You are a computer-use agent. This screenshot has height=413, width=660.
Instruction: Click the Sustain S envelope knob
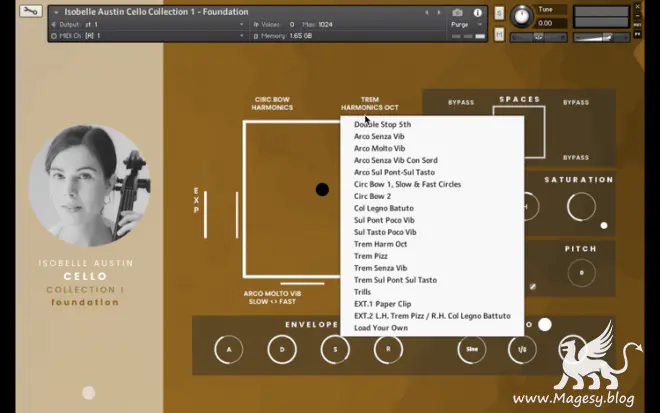coord(335,349)
